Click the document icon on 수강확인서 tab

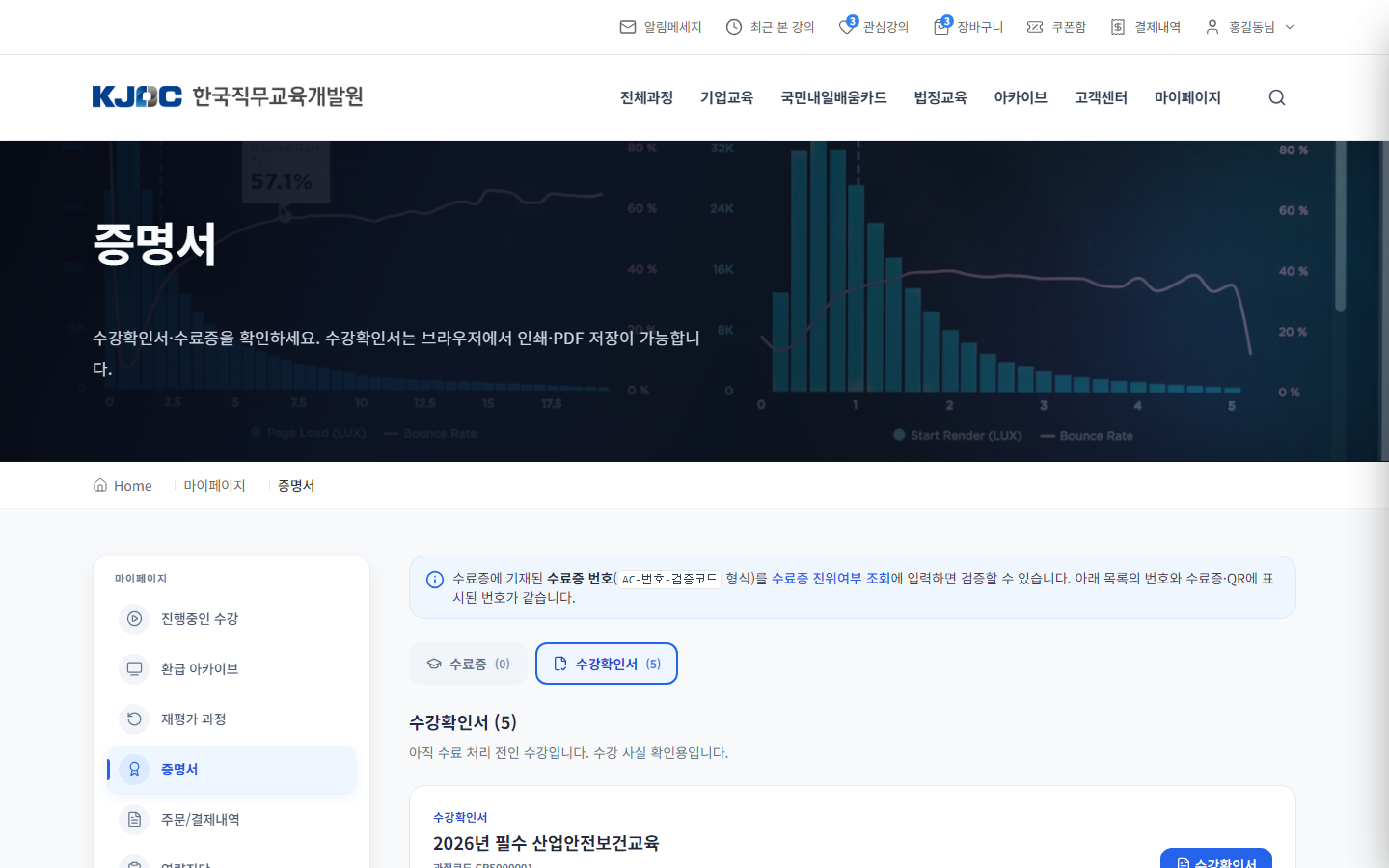(560, 664)
